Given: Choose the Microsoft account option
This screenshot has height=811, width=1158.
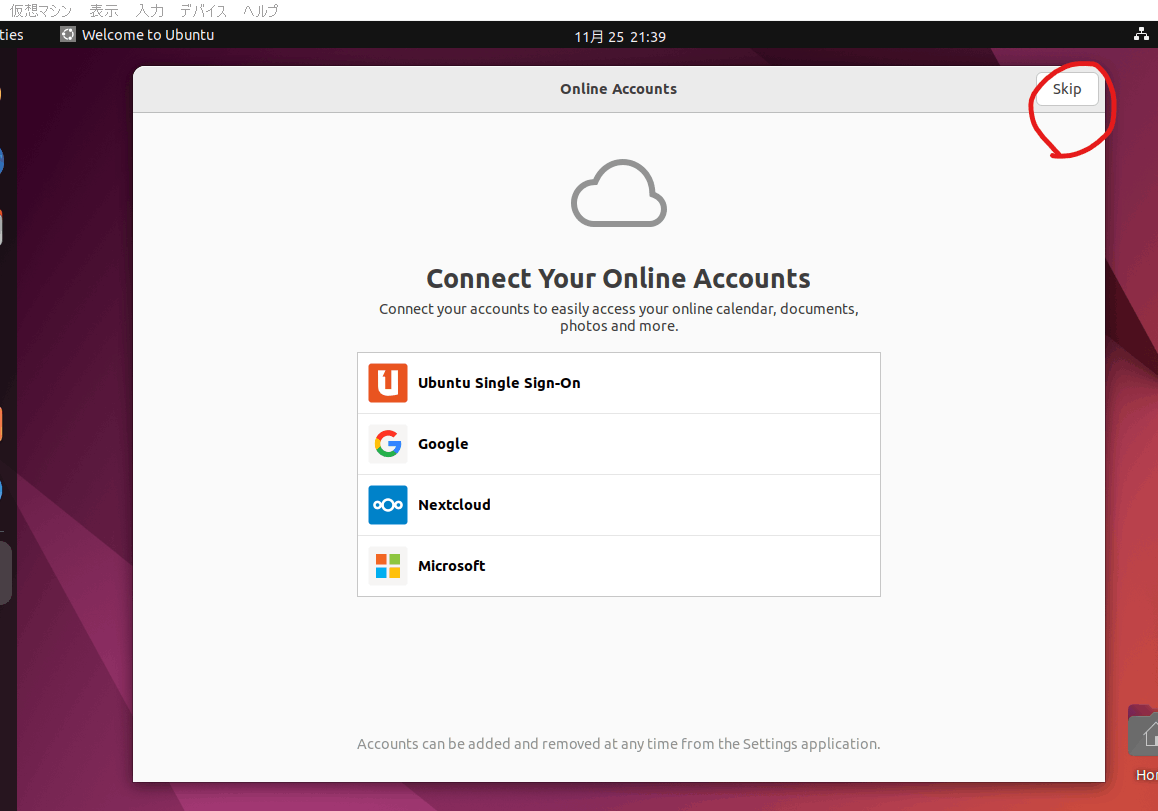Looking at the screenshot, I should coord(619,566).
